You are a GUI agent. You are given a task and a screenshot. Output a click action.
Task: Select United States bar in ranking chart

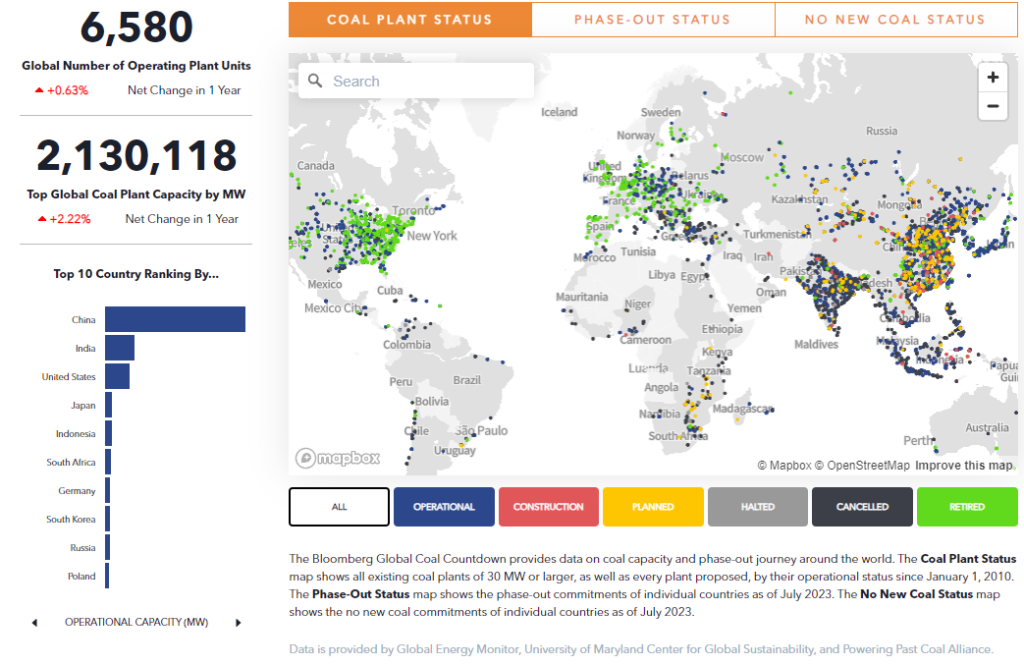click(117, 376)
